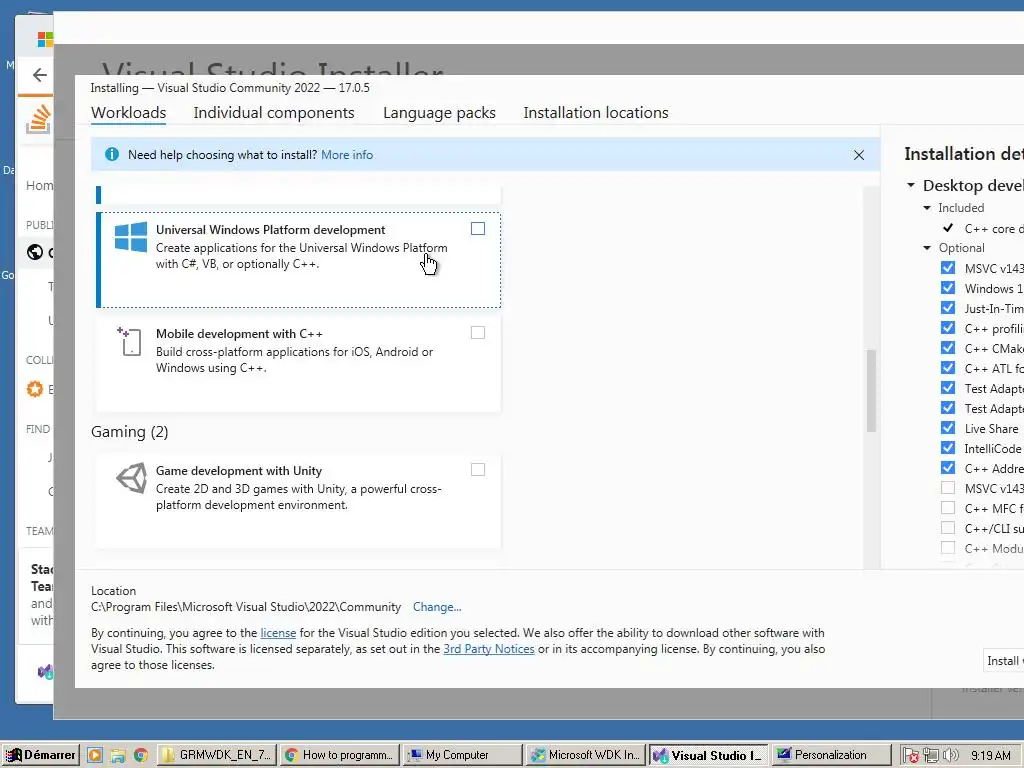Uncheck the C++ Address optional component

[948, 468]
